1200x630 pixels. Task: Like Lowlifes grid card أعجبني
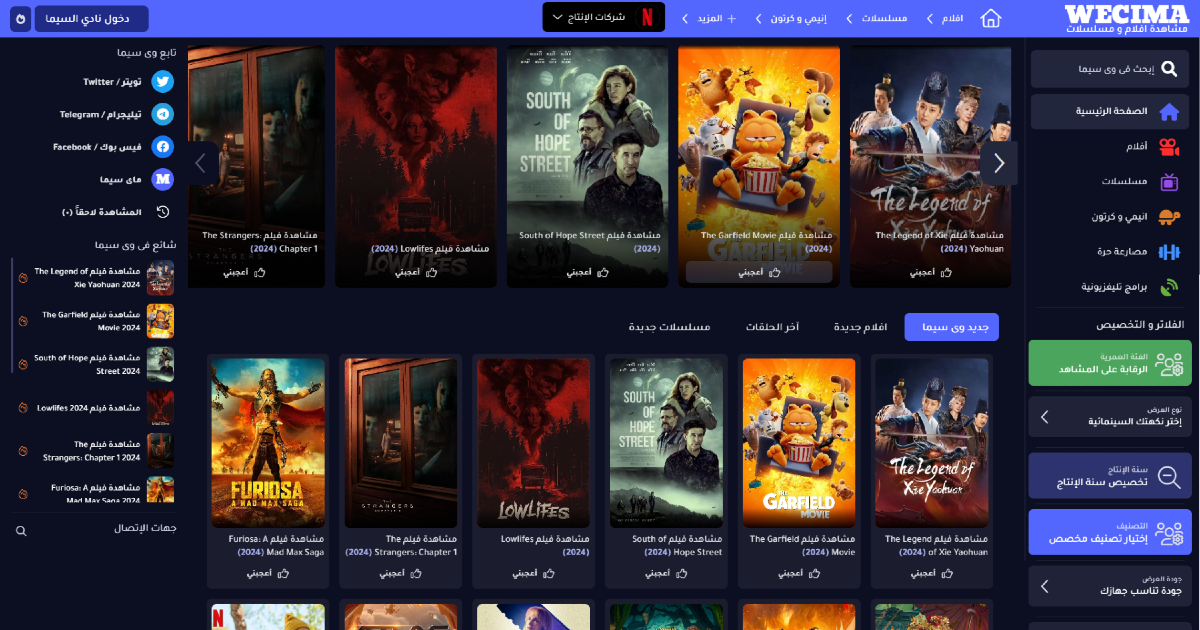click(x=533, y=573)
